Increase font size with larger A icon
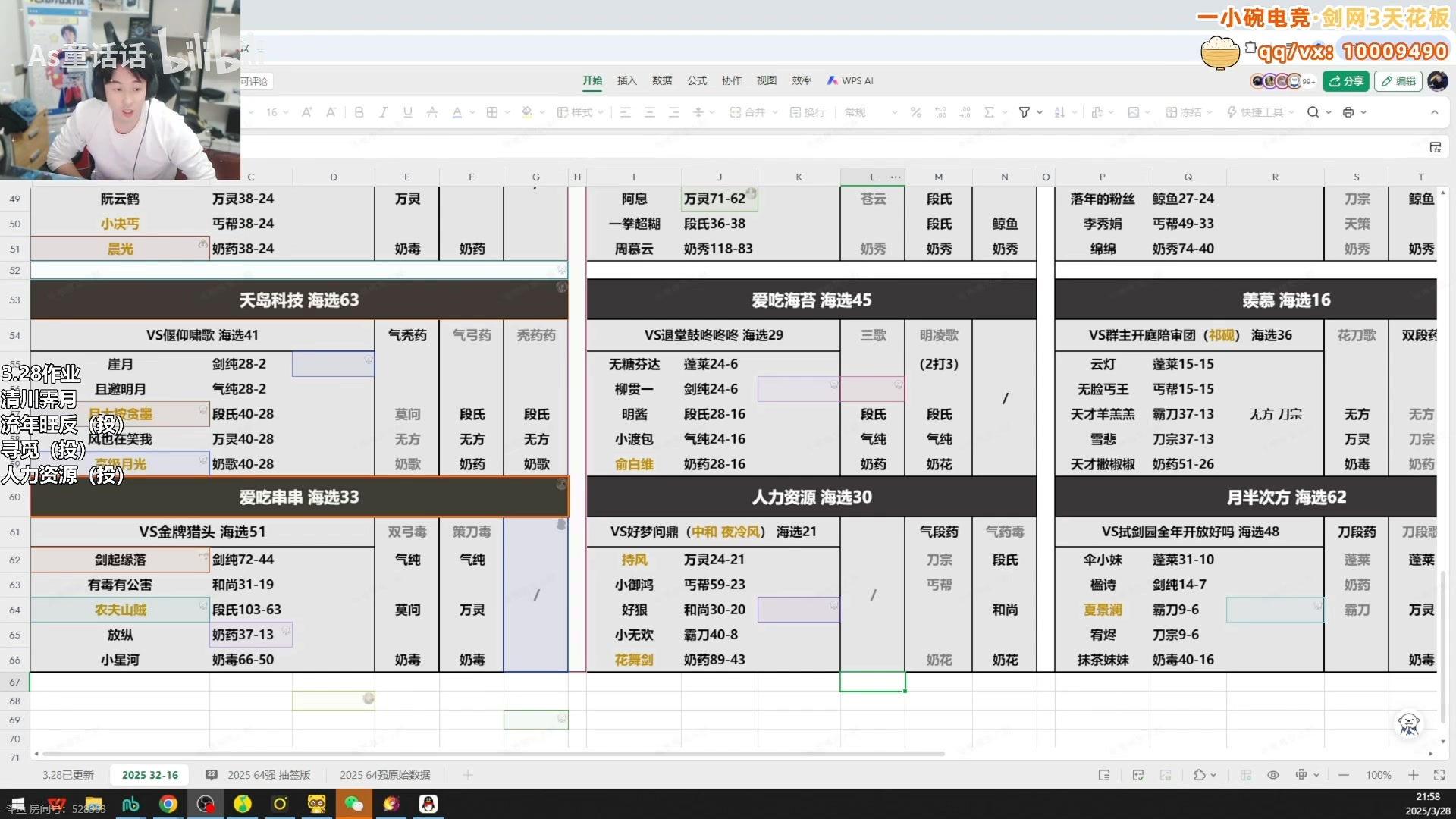1456x819 pixels. tap(306, 112)
